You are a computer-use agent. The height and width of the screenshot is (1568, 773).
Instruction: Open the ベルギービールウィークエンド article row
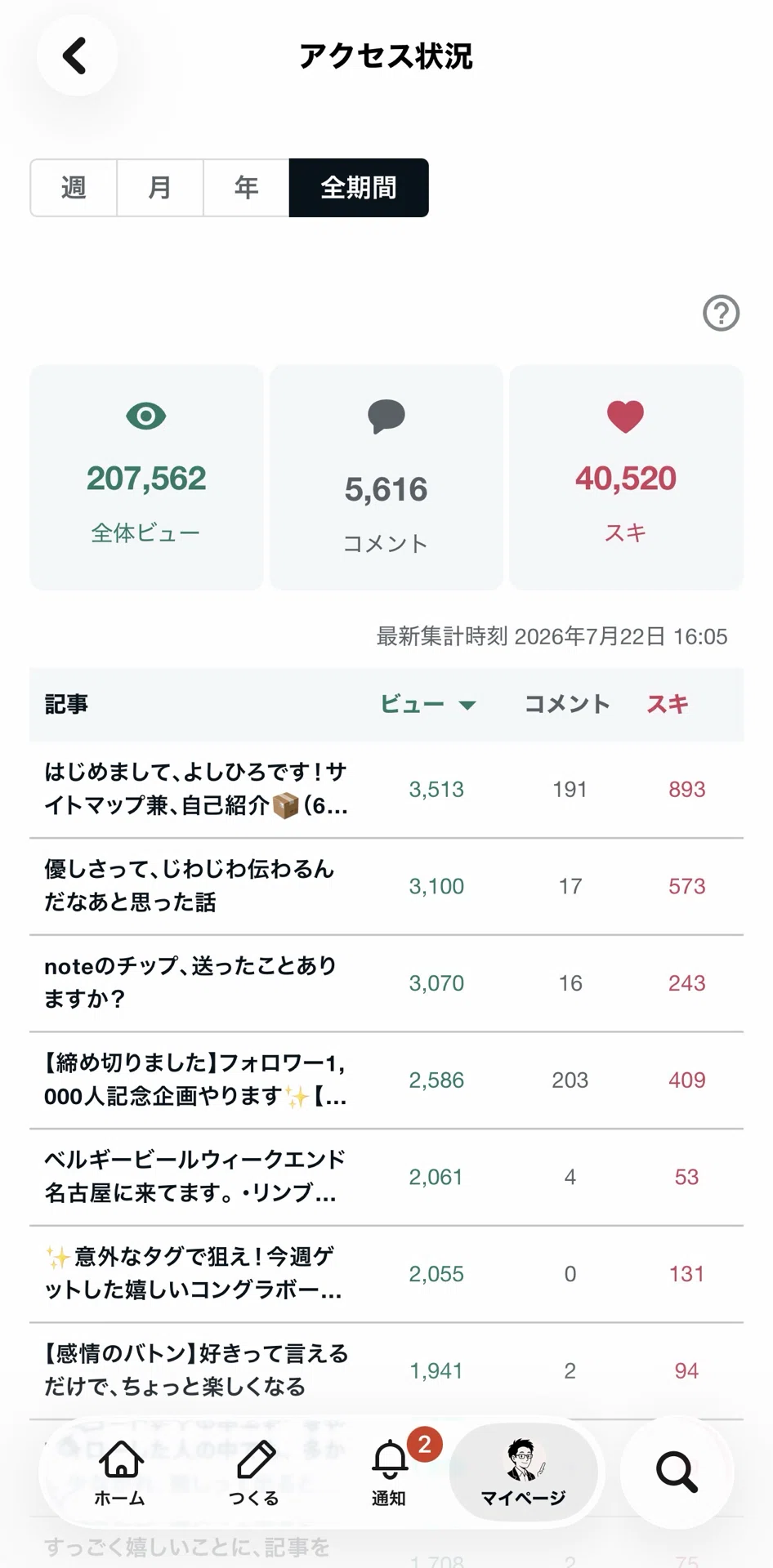tap(386, 1177)
